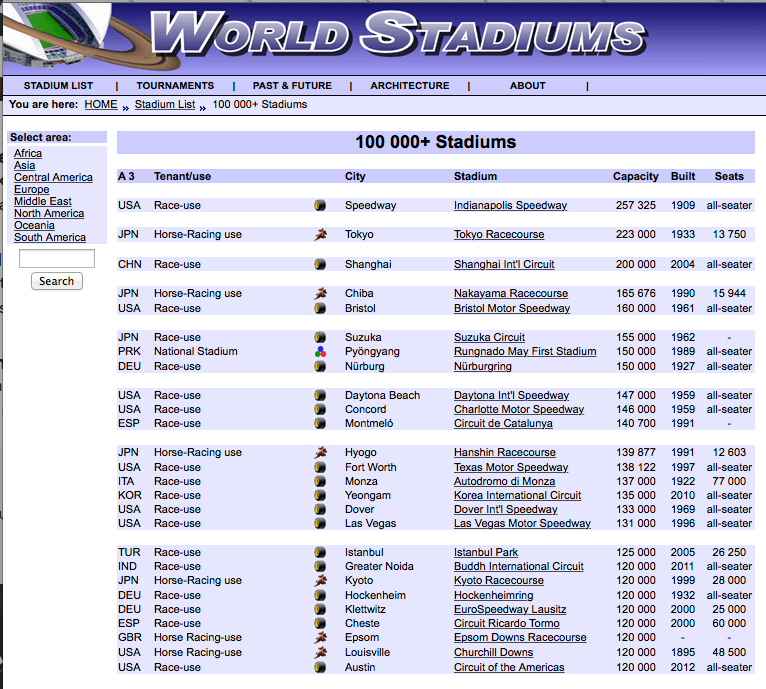
Task: Open the Istanbul Park link
Action: [486, 552]
